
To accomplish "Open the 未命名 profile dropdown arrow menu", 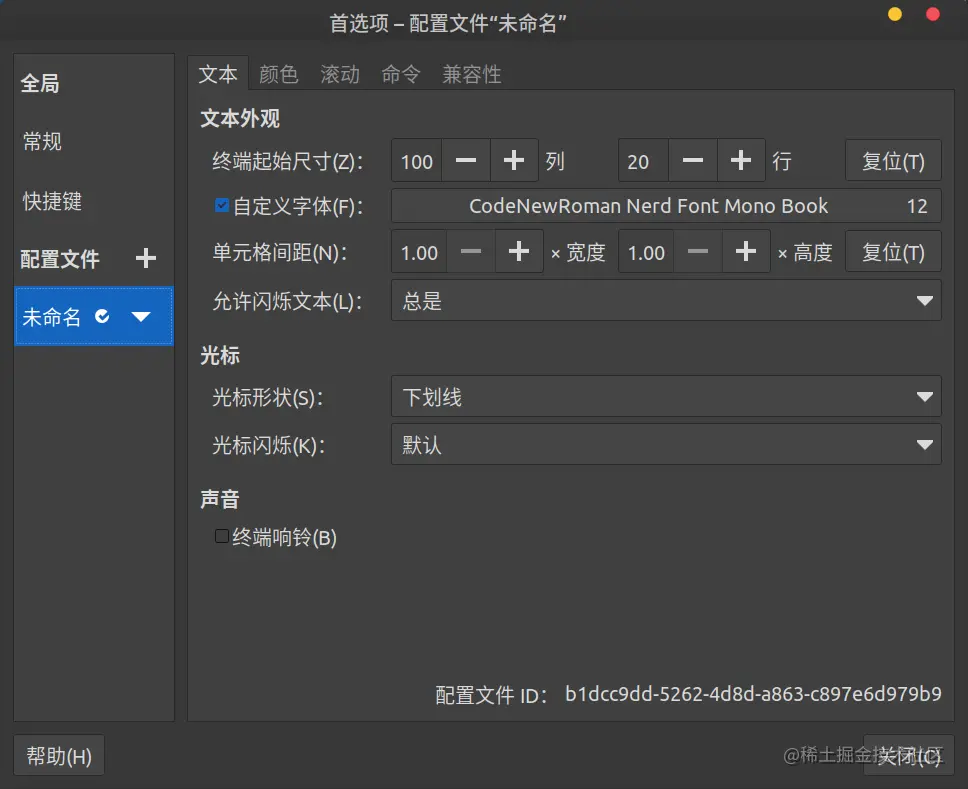I will 141,317.
